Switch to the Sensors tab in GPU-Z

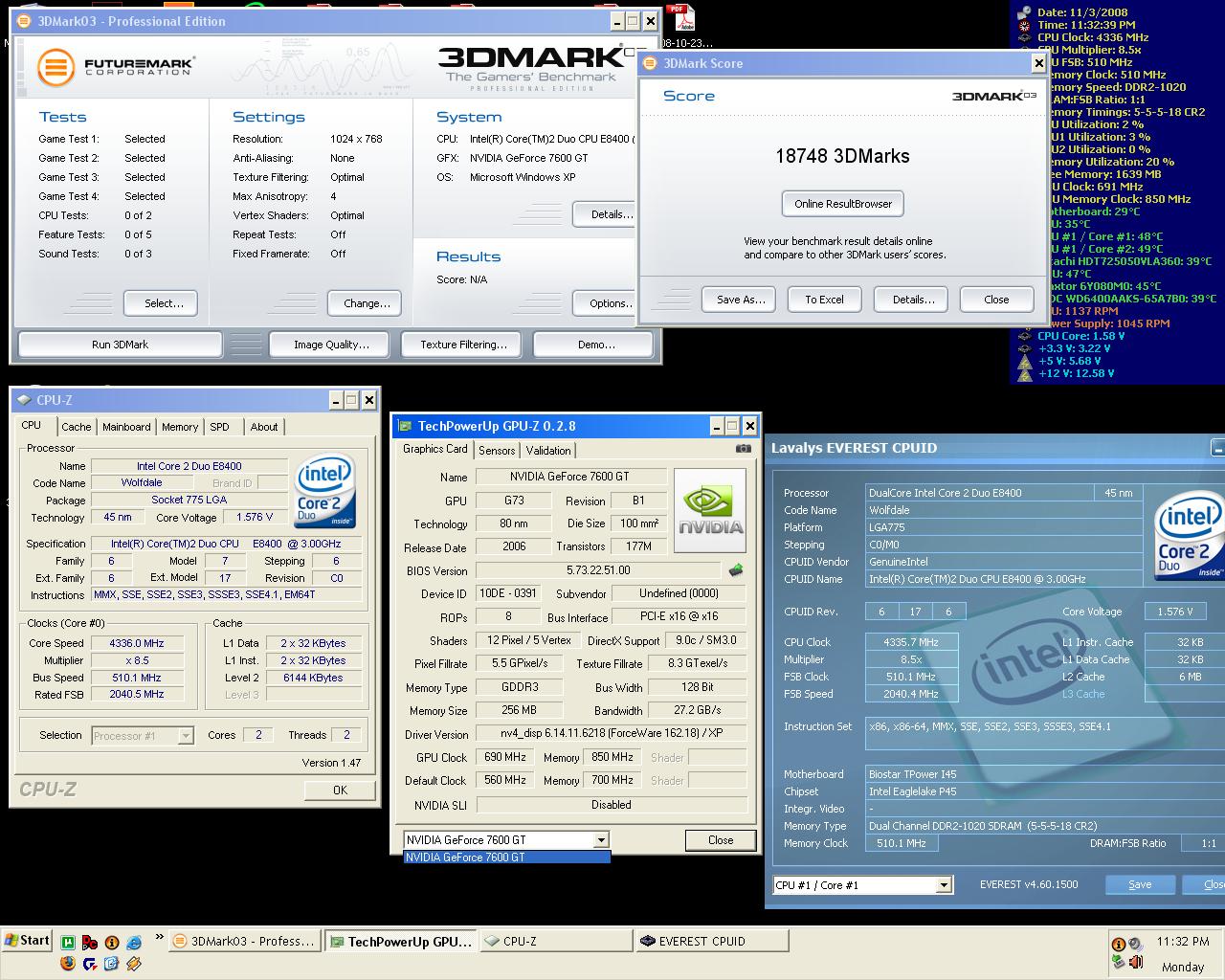pyautogui.click(x=497, y=450)
